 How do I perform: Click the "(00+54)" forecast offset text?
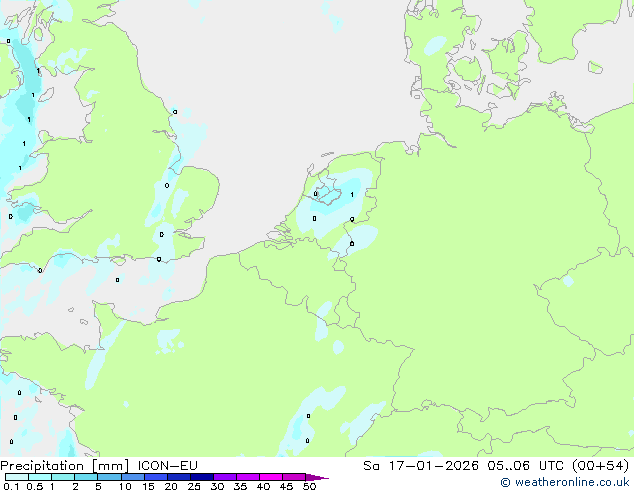[x=600, y=466]
